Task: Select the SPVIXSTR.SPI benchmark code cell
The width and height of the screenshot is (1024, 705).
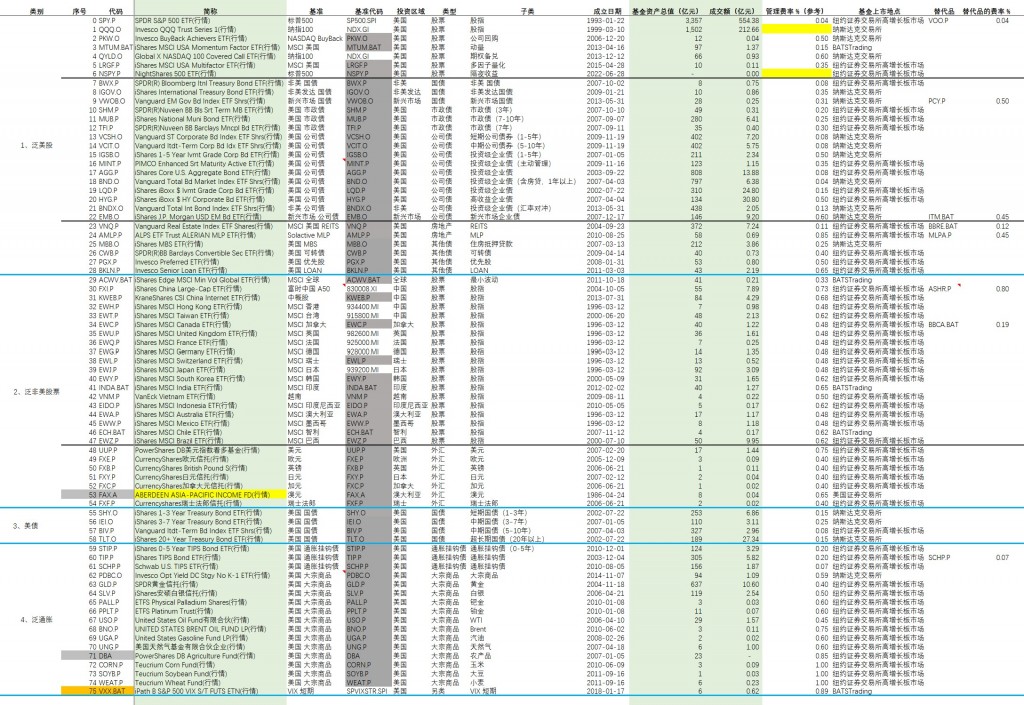Action: 366,691
